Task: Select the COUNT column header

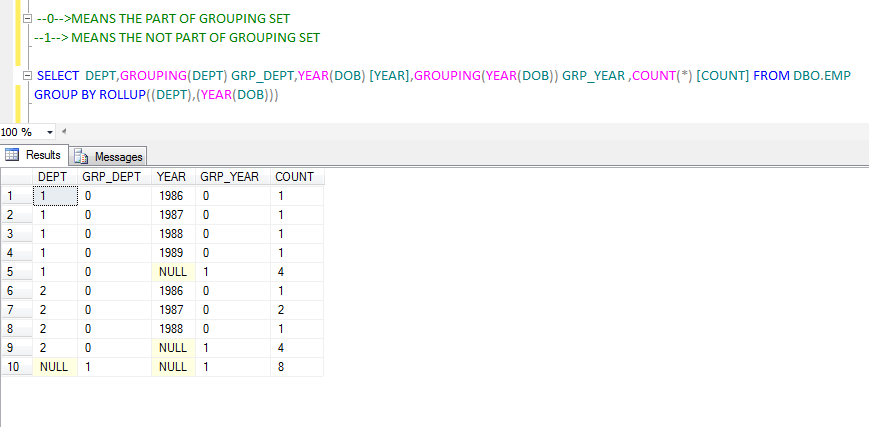Action: (x=296, y=177)
